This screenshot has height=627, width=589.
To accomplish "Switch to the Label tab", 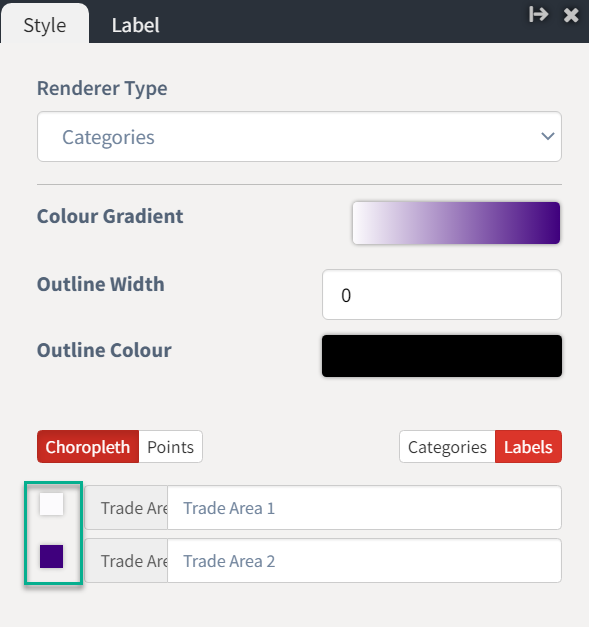I will [x=136, y=25].
